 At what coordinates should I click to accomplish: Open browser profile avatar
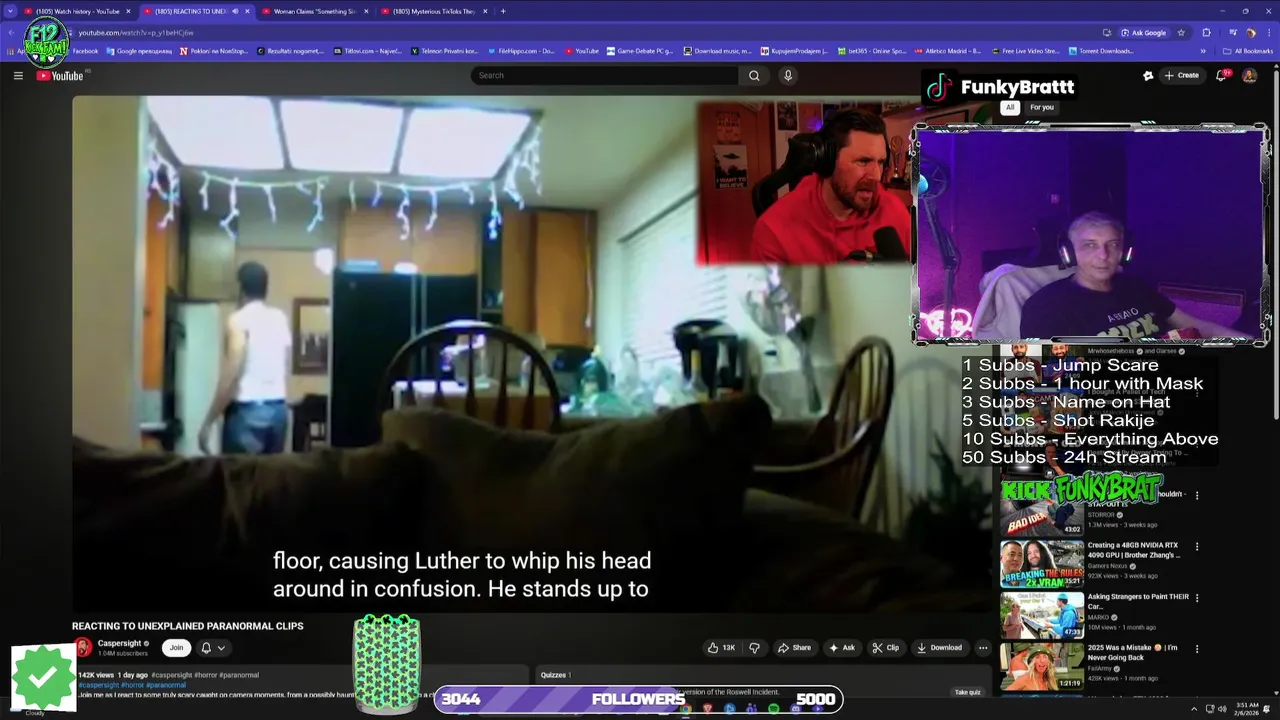tap(1250, 32)
